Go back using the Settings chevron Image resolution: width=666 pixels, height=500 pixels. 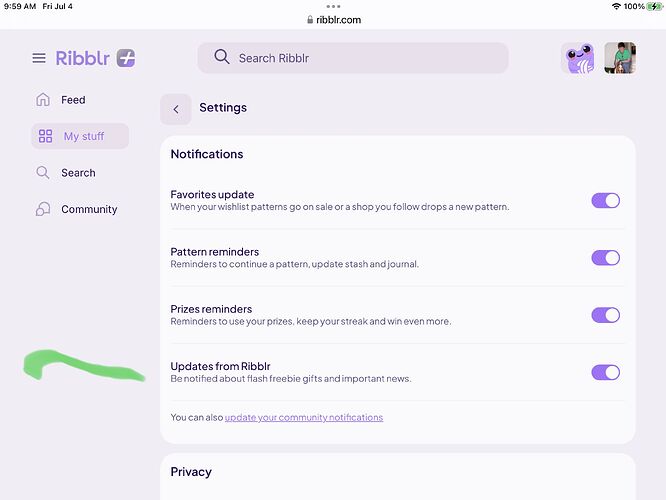(176, 109)
